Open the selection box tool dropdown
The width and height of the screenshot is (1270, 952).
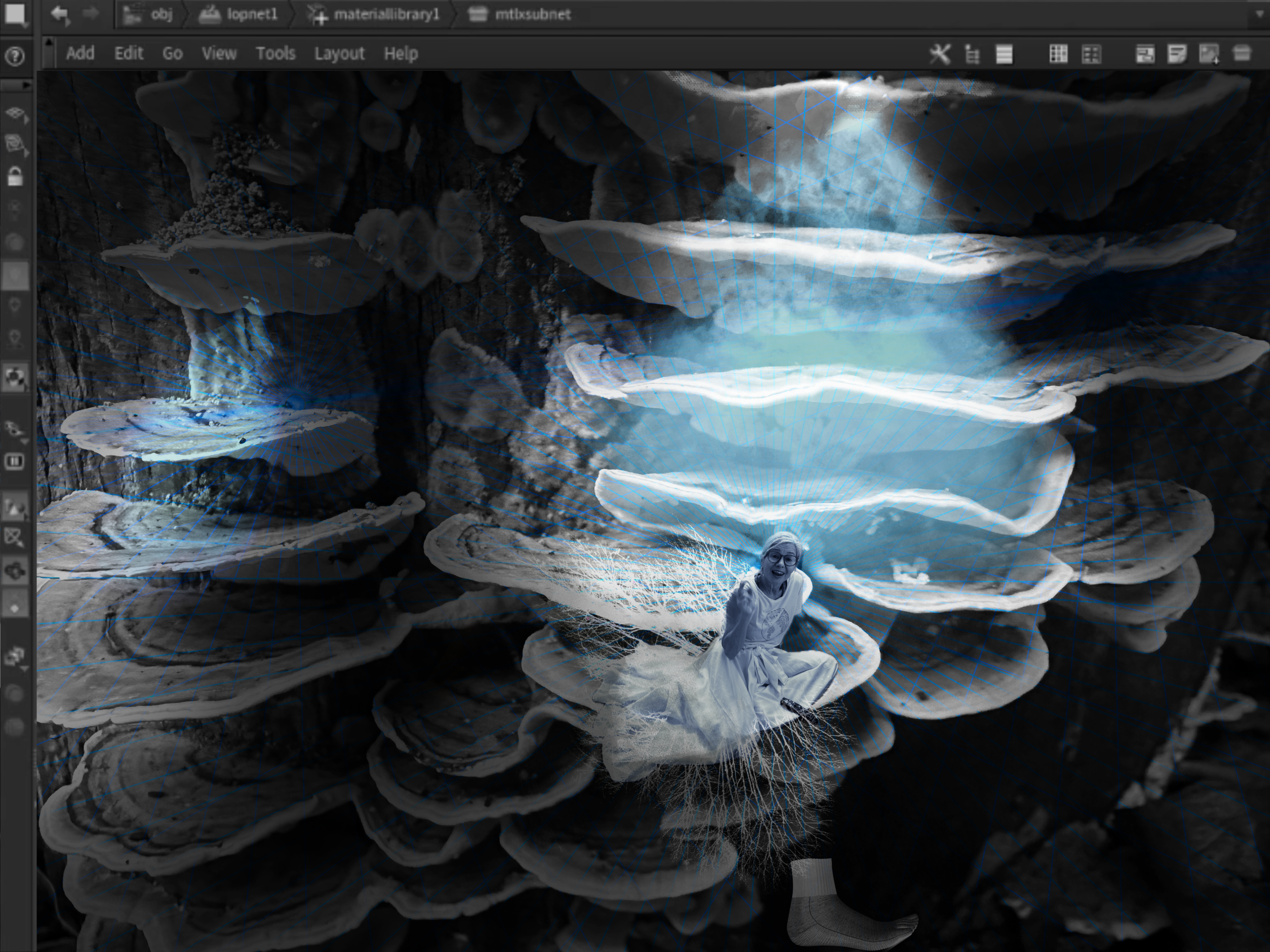[16, 14]
